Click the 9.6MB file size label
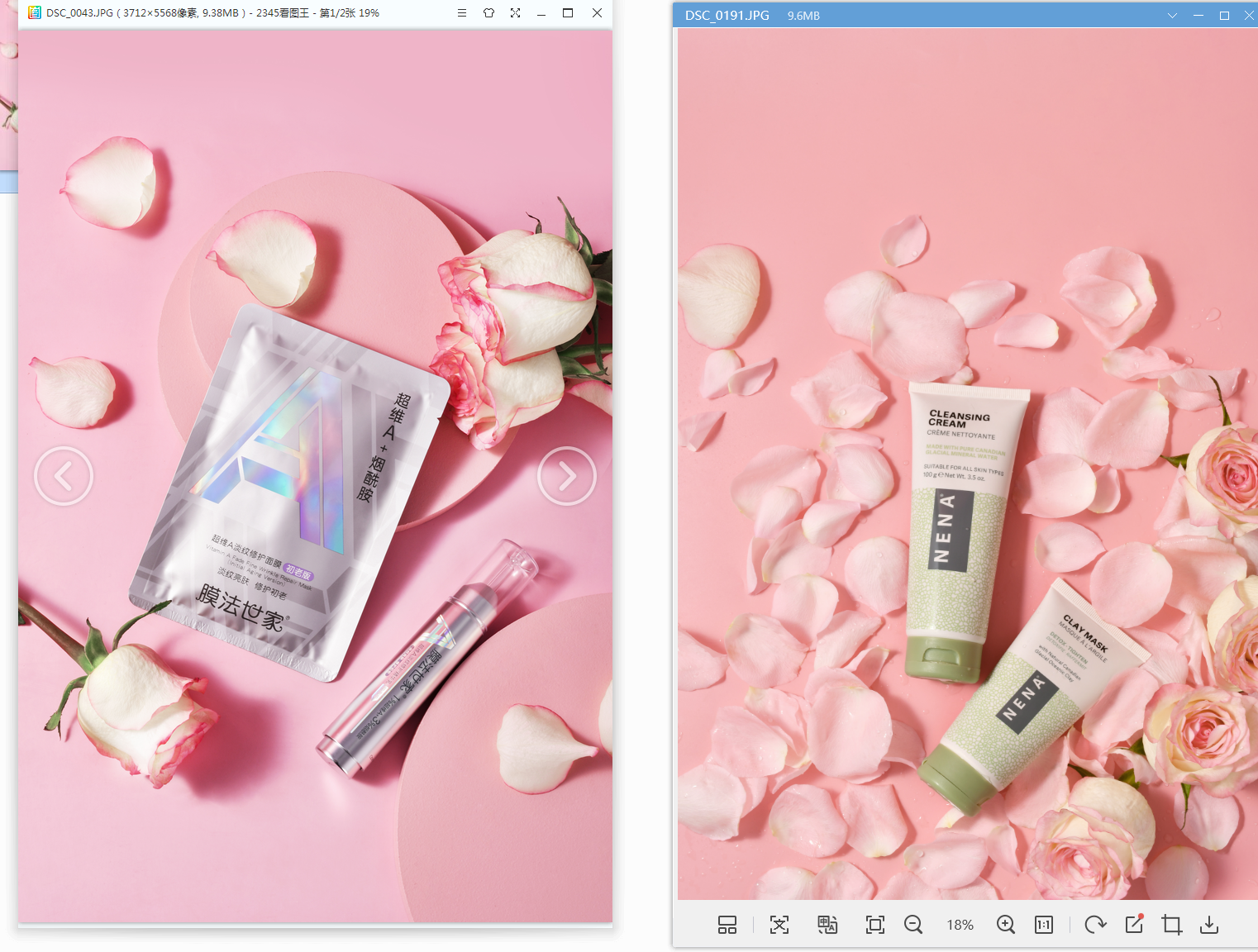 [803, 16]
